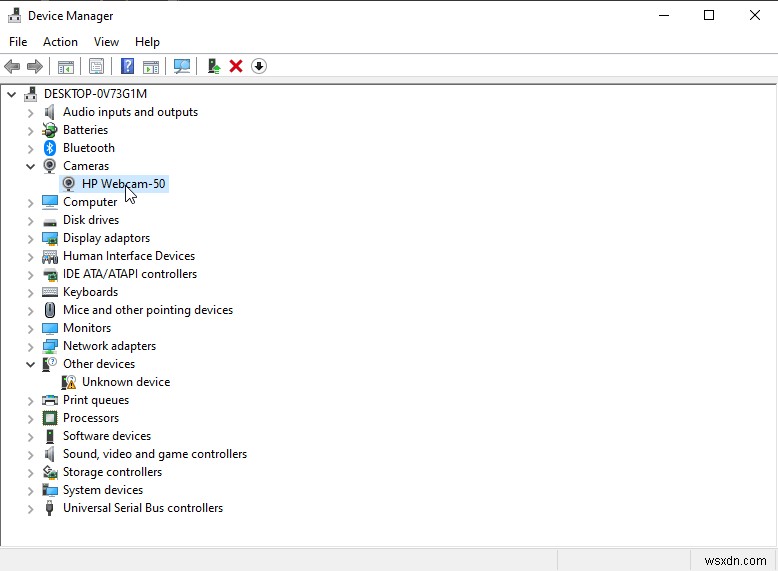Click the Disable device down-arrow icon
Screen dimensions: 778x571
tap(259, 66)
